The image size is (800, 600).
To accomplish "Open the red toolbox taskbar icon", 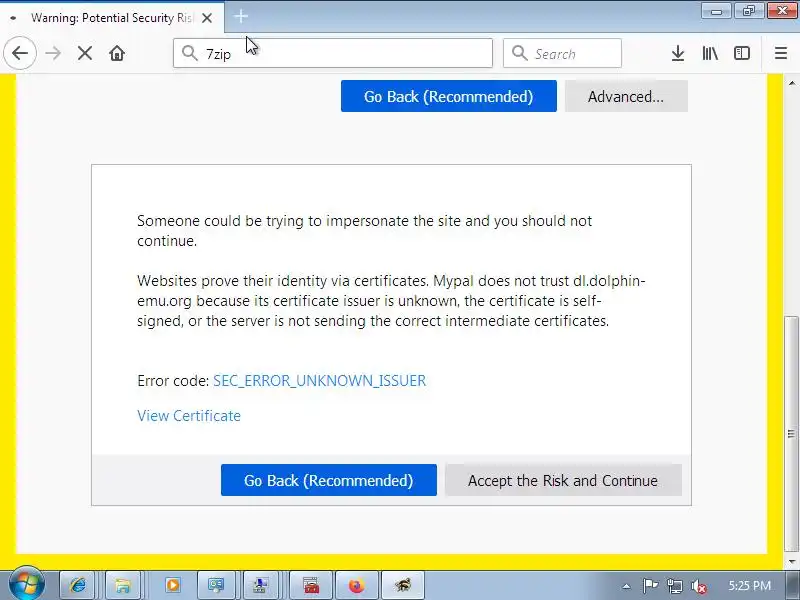I will point(311,585).
